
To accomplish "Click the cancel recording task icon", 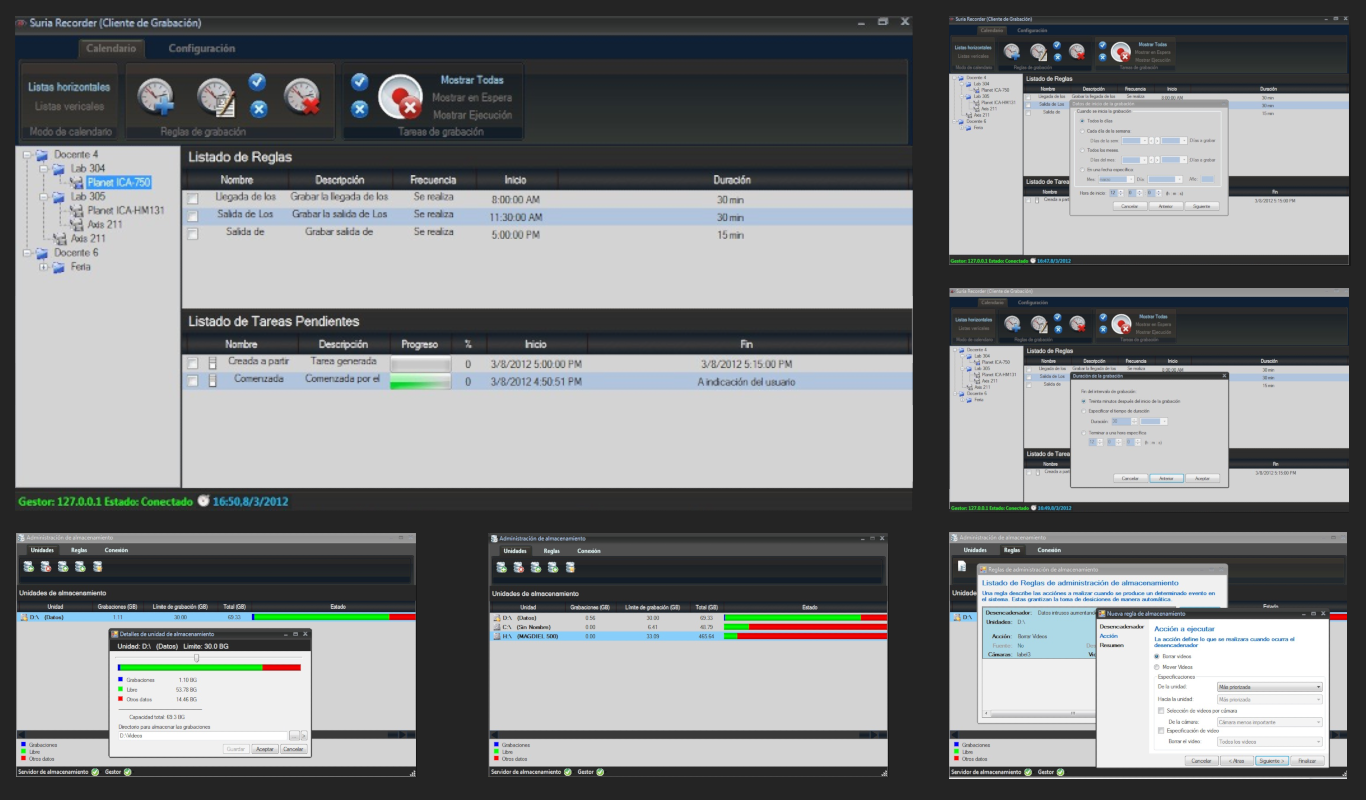I will (x=400, y=97).
